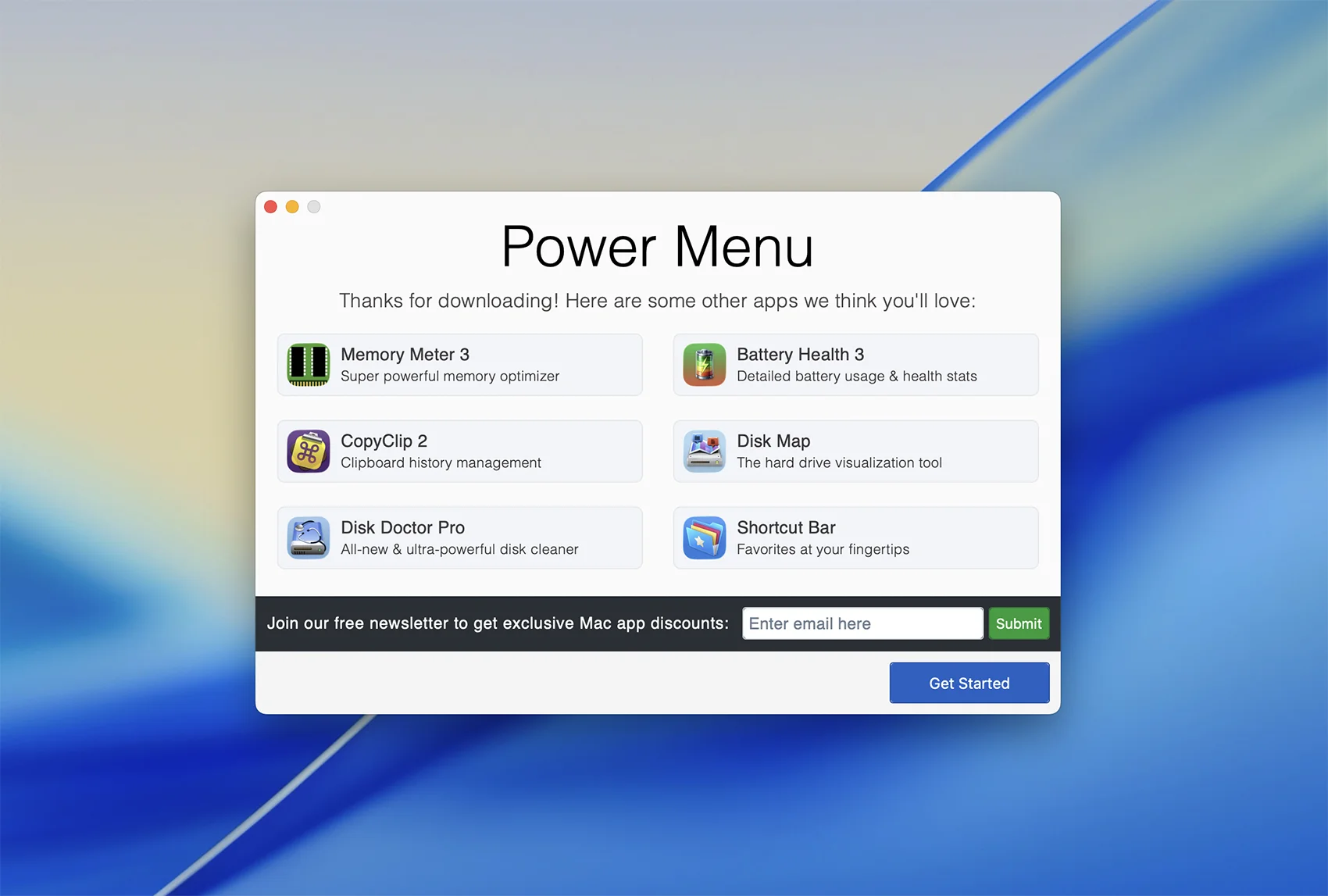Close the Power Menu window

pos(271,207)
